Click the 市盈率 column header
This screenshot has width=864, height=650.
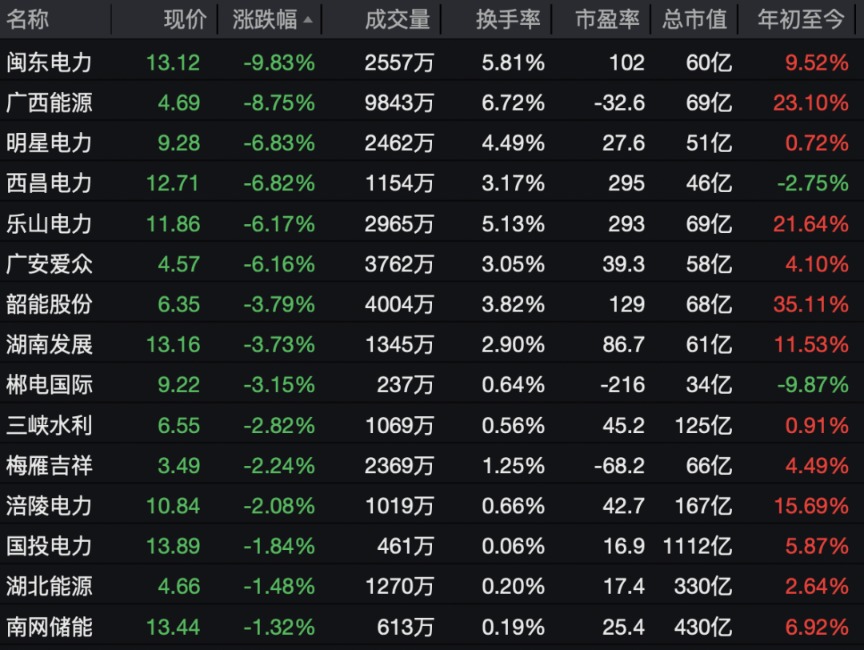point(610,19)
